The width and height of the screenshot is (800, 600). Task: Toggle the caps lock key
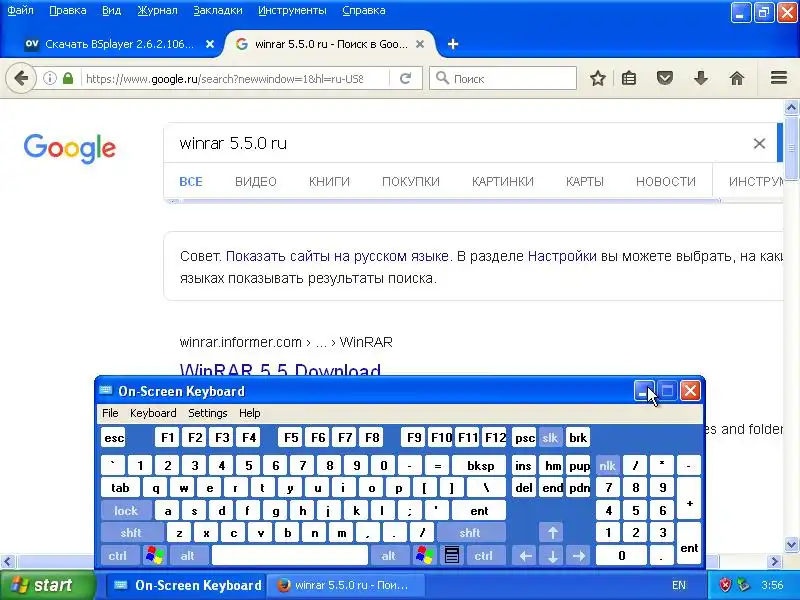pyautogui.click(x=126, y=511)
